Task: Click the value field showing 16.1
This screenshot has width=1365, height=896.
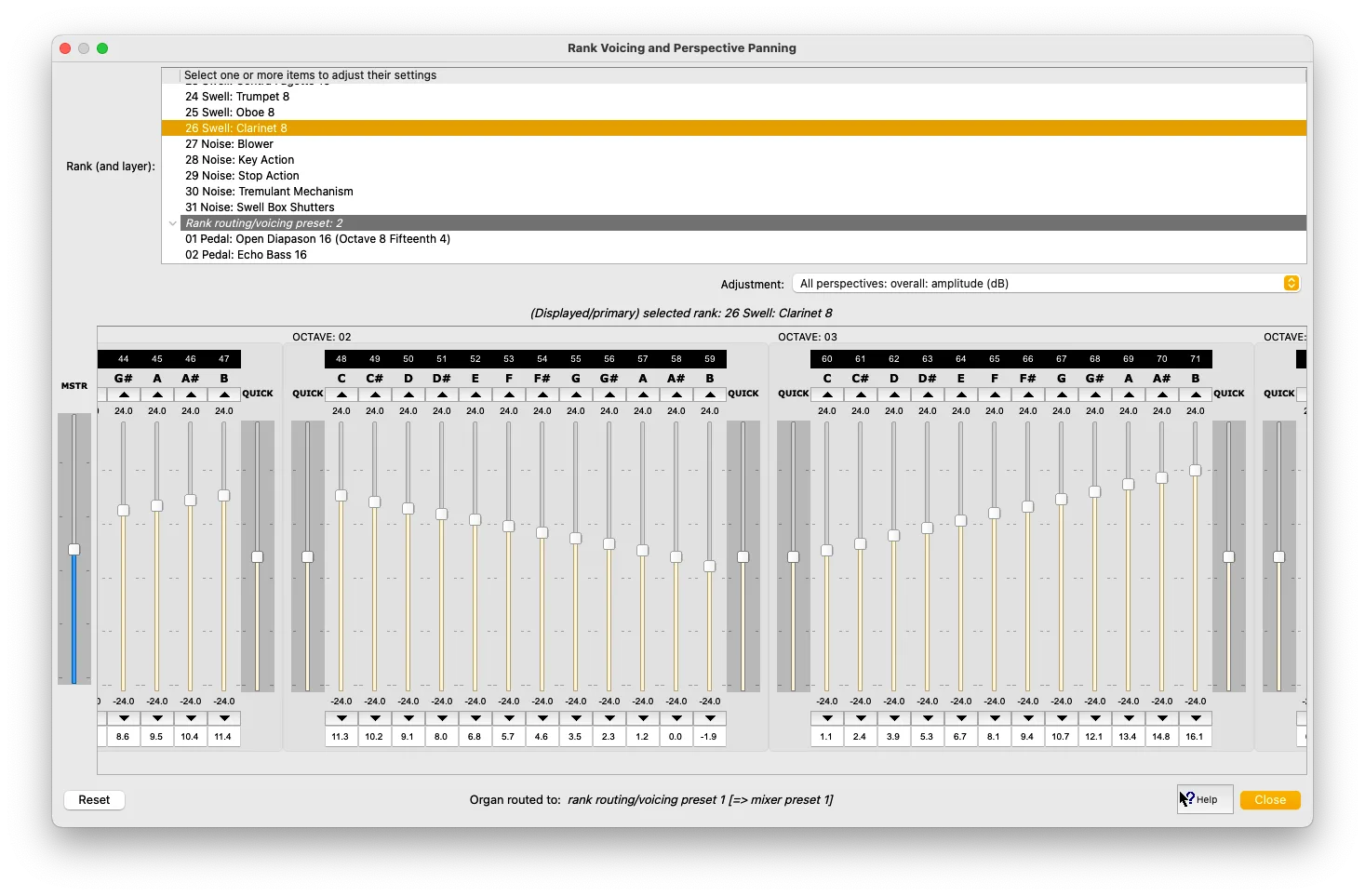Action: click(1195, 737)
